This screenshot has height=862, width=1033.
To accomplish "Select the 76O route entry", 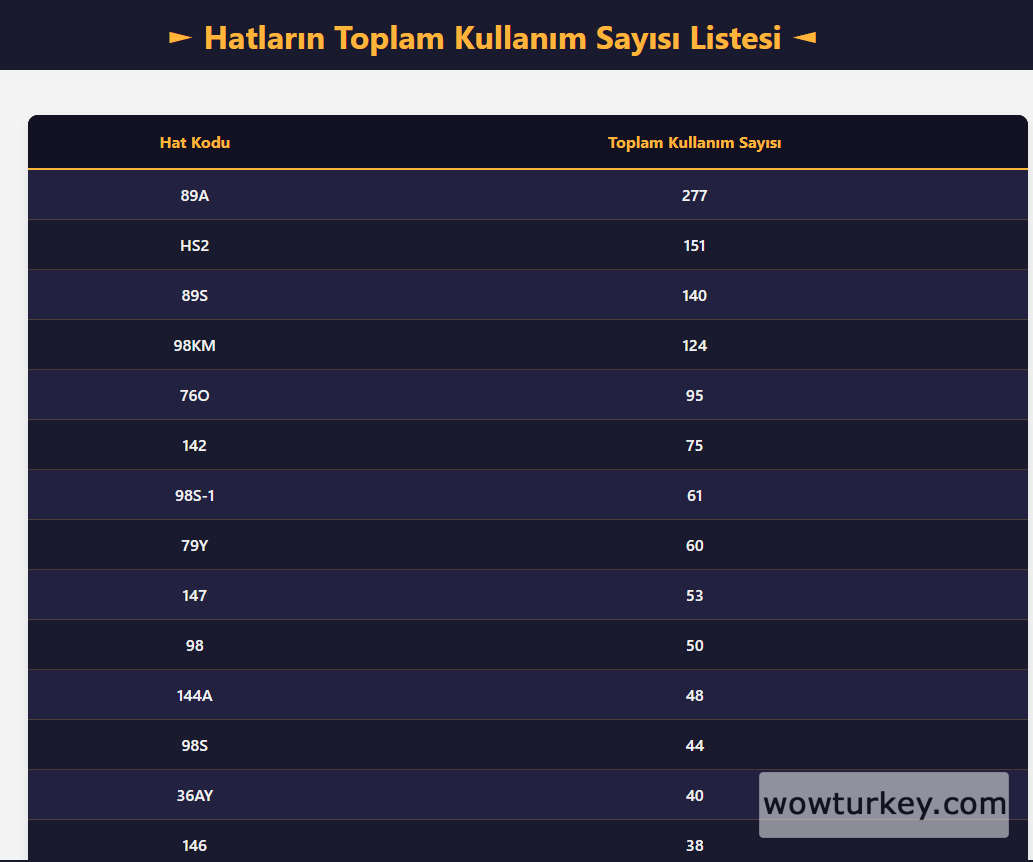I will tap(194, 395).
